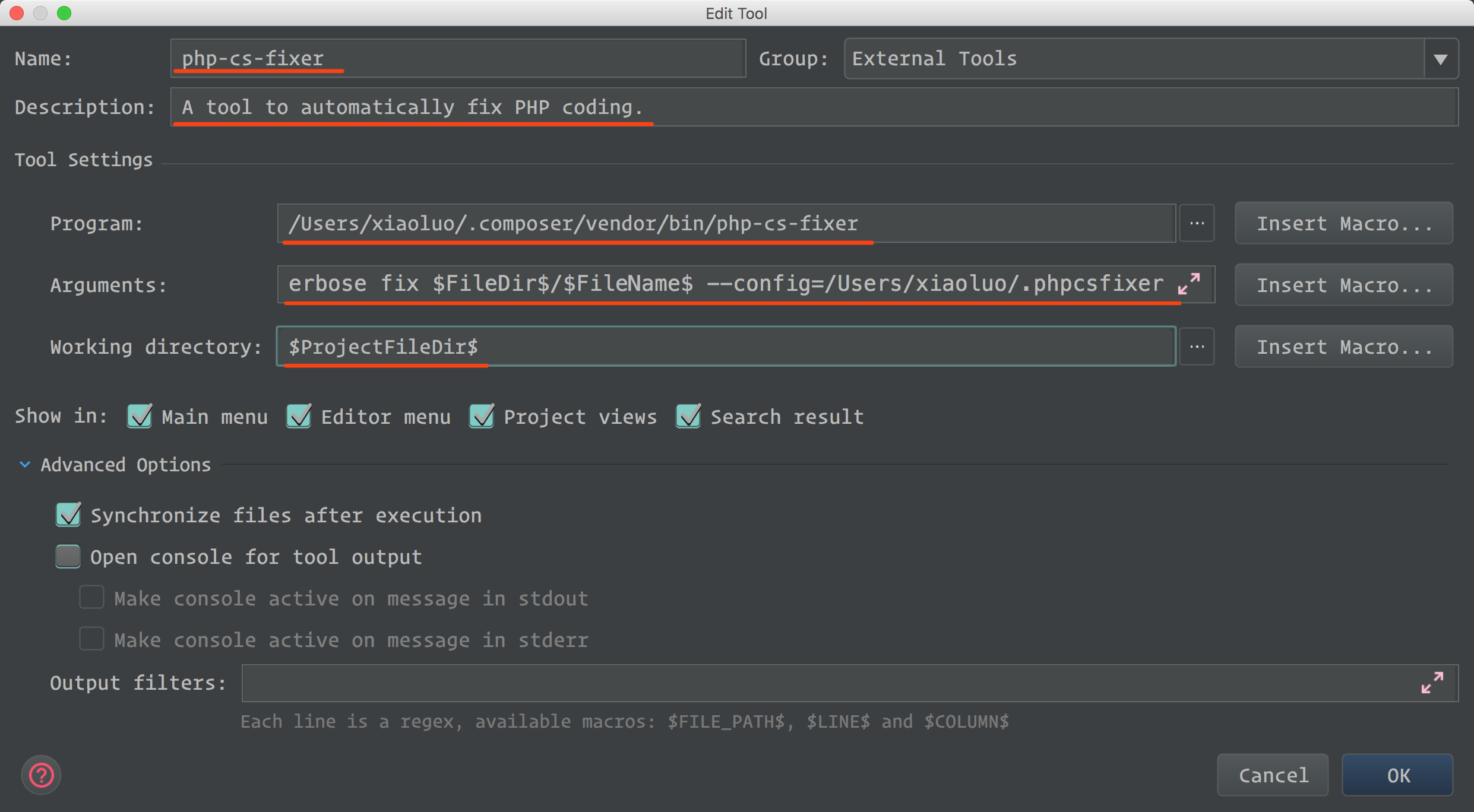Uncheck the Editor menu checkbox
This screenshot has width=1474, height=812.
click(x=299, y=416)
